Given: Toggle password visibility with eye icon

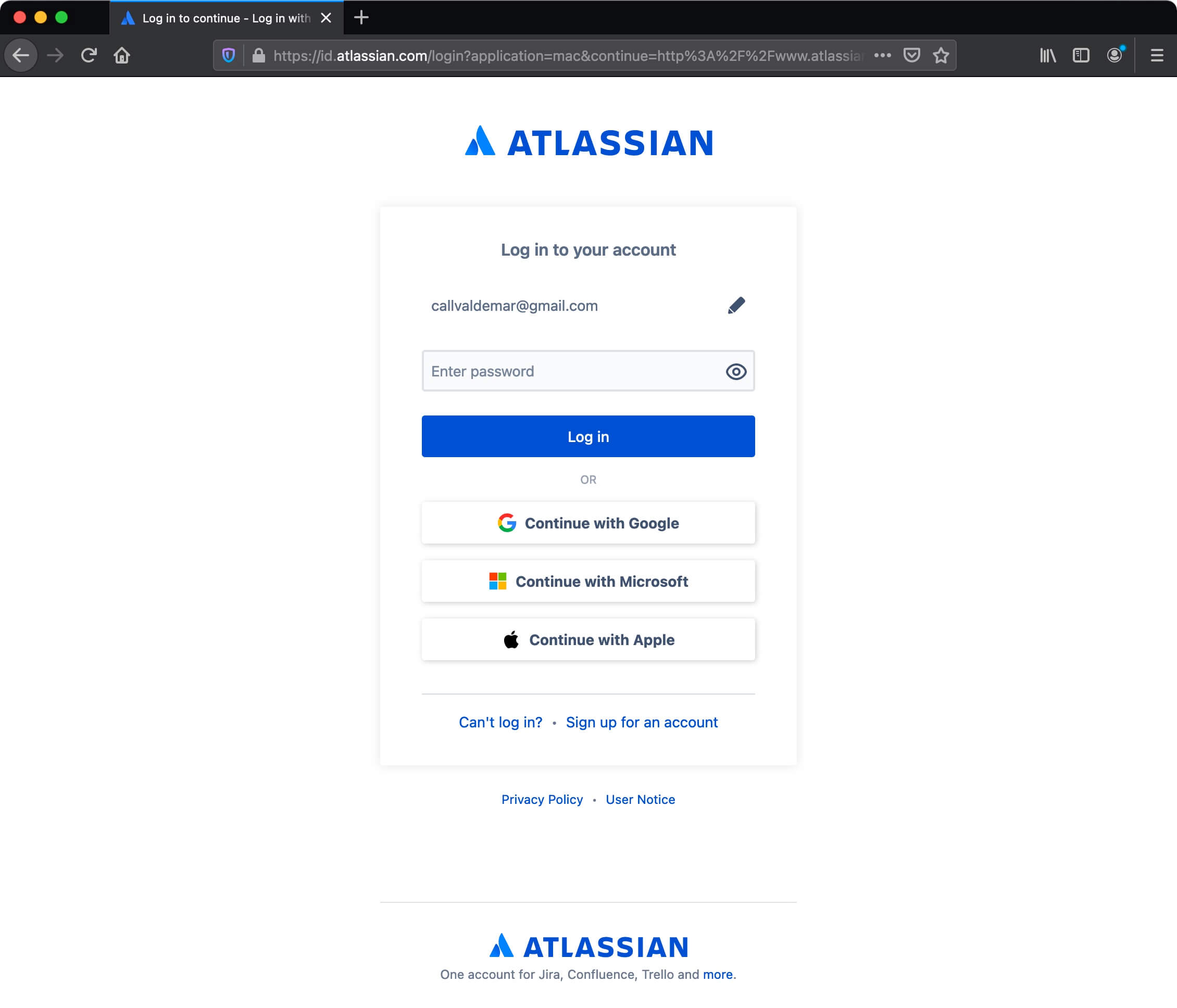Looking at the screenshot, I should [735, 371].
